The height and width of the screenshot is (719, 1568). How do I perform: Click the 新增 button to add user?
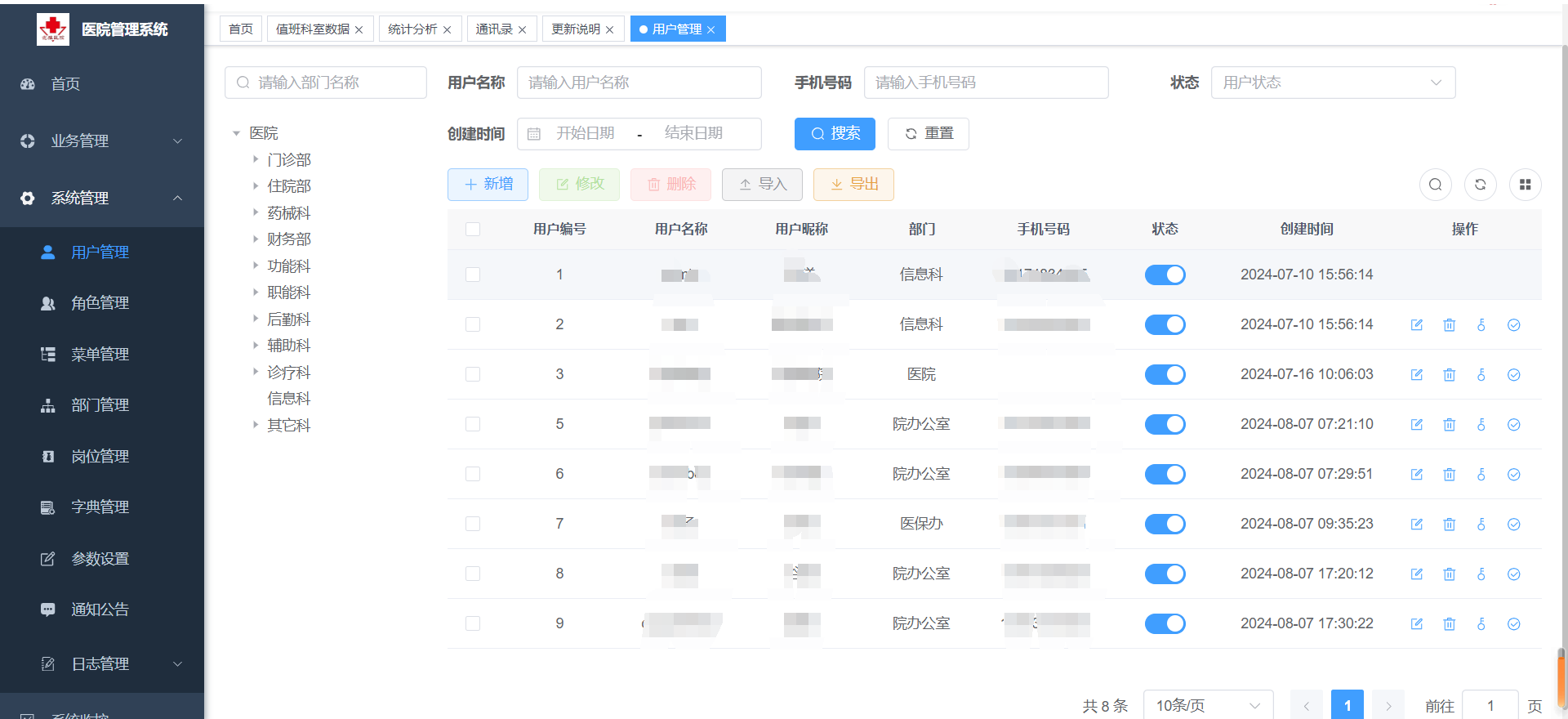click(488, 185)
